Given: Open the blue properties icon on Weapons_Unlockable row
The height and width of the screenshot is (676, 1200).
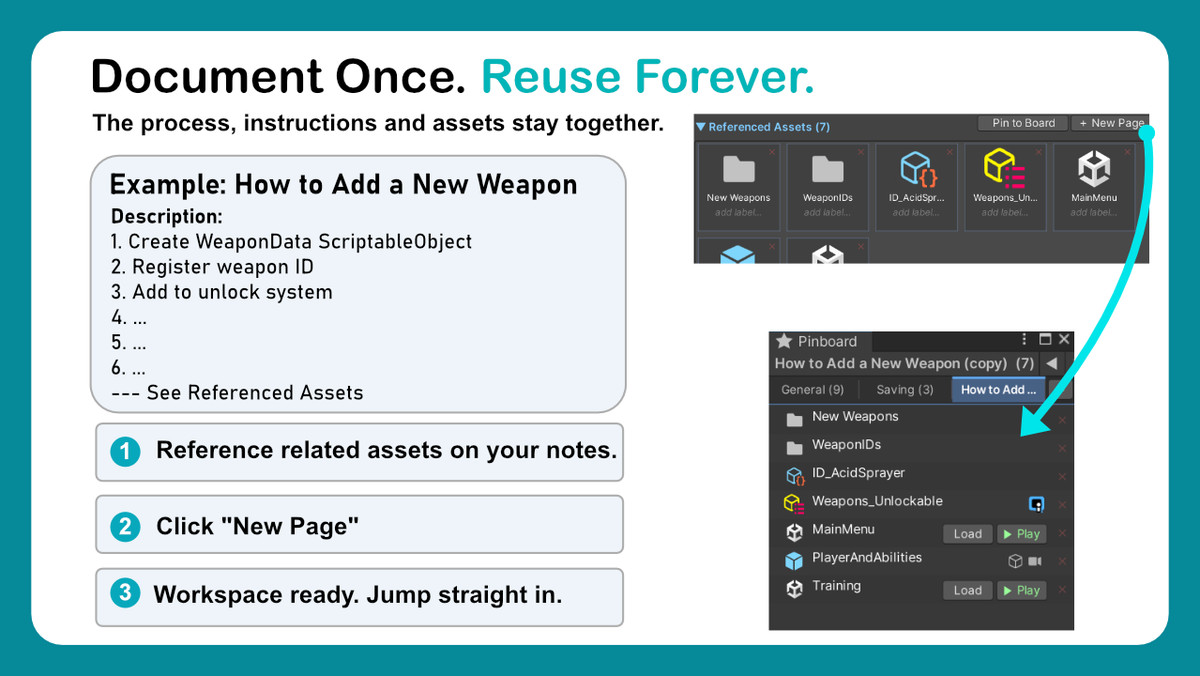Looking at the screenshot, I should (1036, 504).
